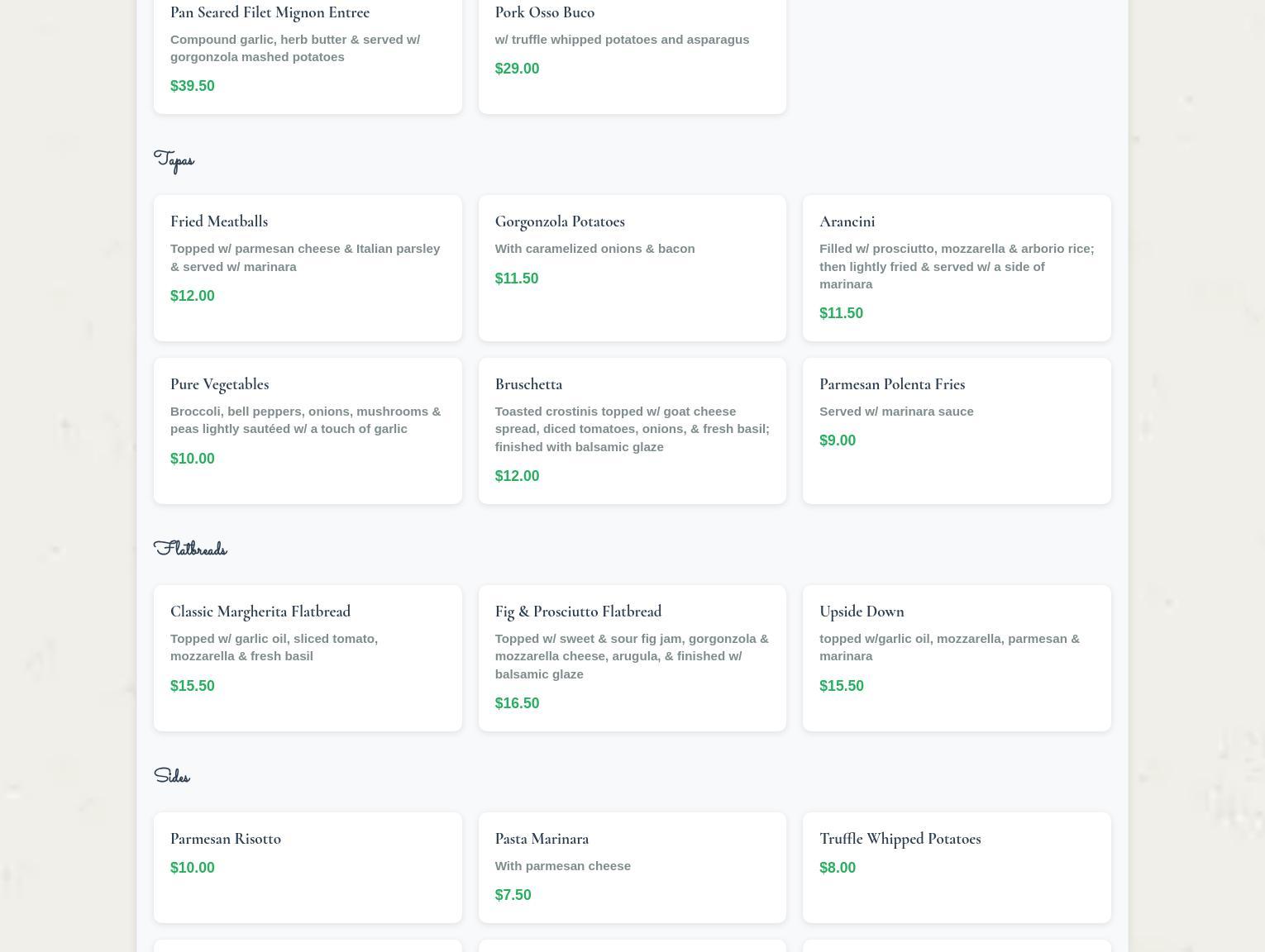The image size is (1265, 952).
Task: Click the $16.50 flatbread price
Action: point(517,703)
